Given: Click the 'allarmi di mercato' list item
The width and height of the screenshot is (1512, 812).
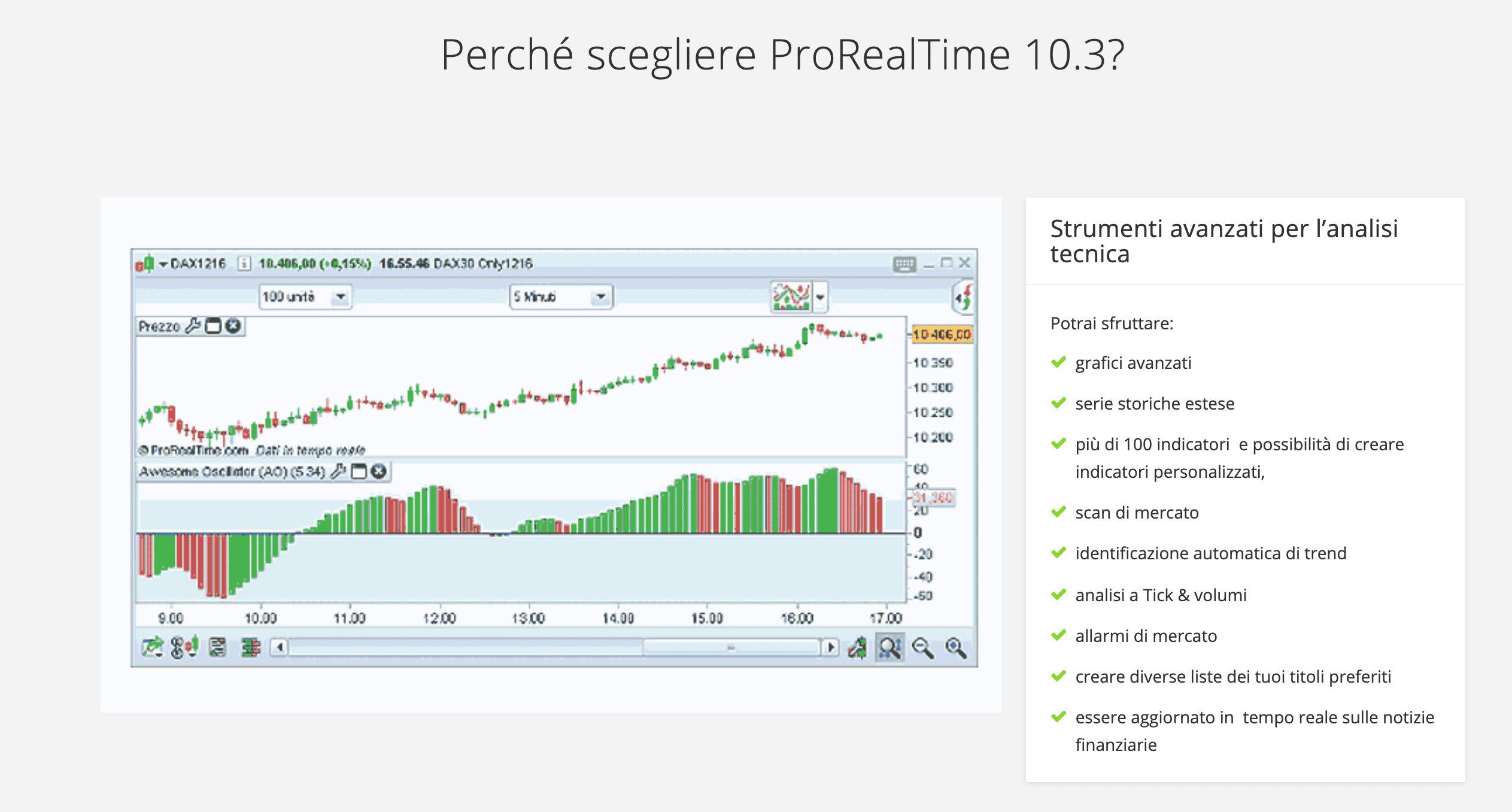Looking at the screenshot, I should point(1146,636).
